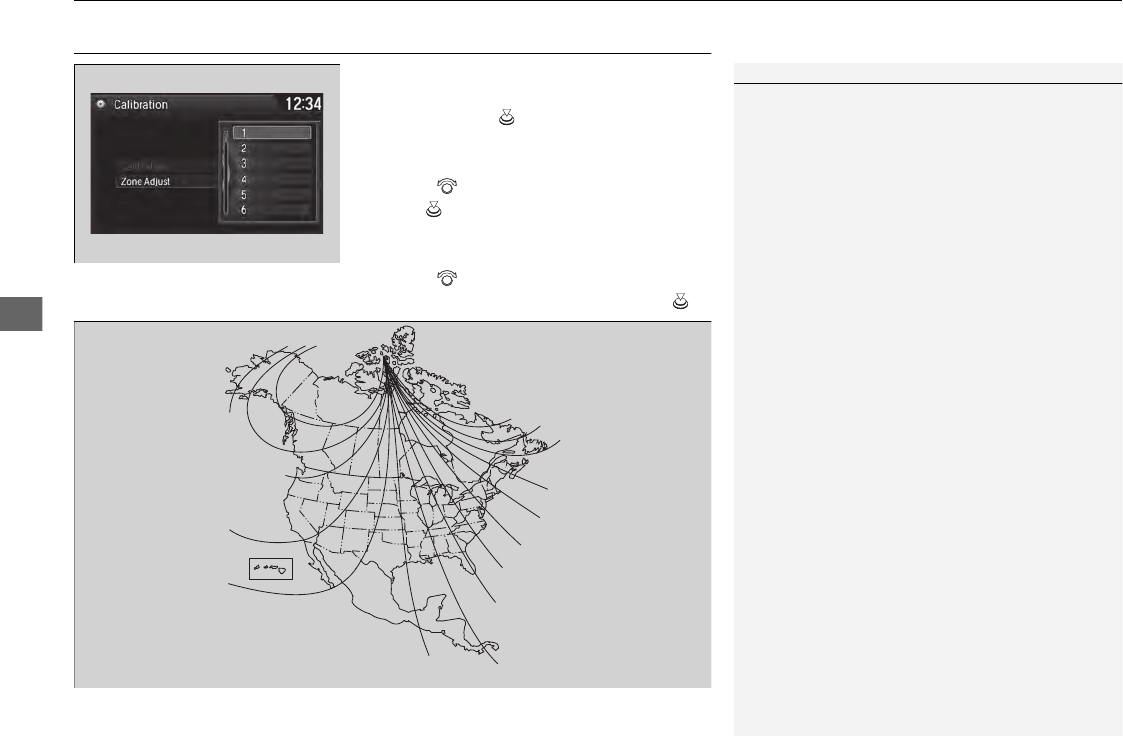Select the dimmed item above Zone Adjust
Image resolution: width=1123 pixels, height=736 pixels.
tap(165, 166)
